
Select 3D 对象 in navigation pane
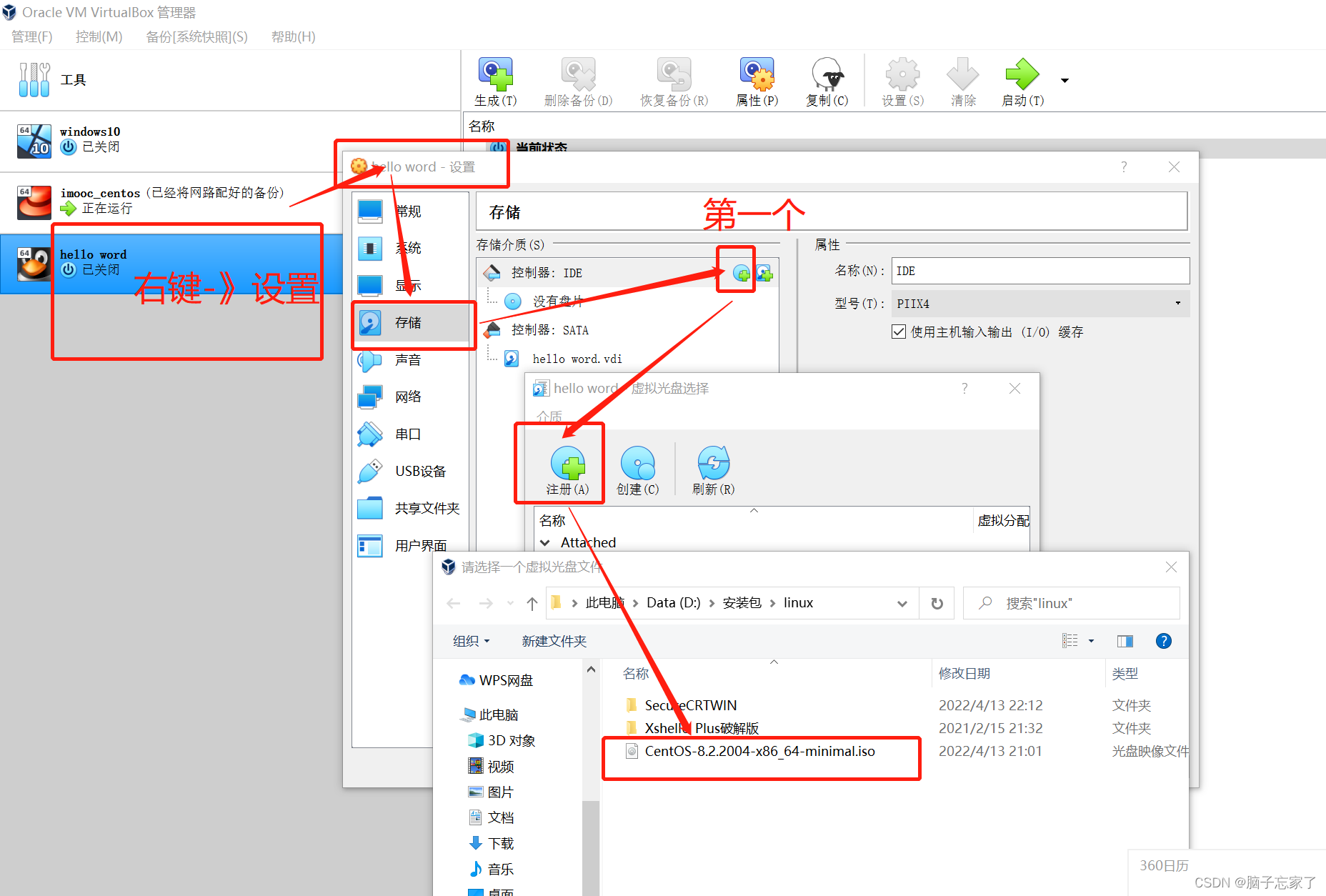click(x=511, y=741)
